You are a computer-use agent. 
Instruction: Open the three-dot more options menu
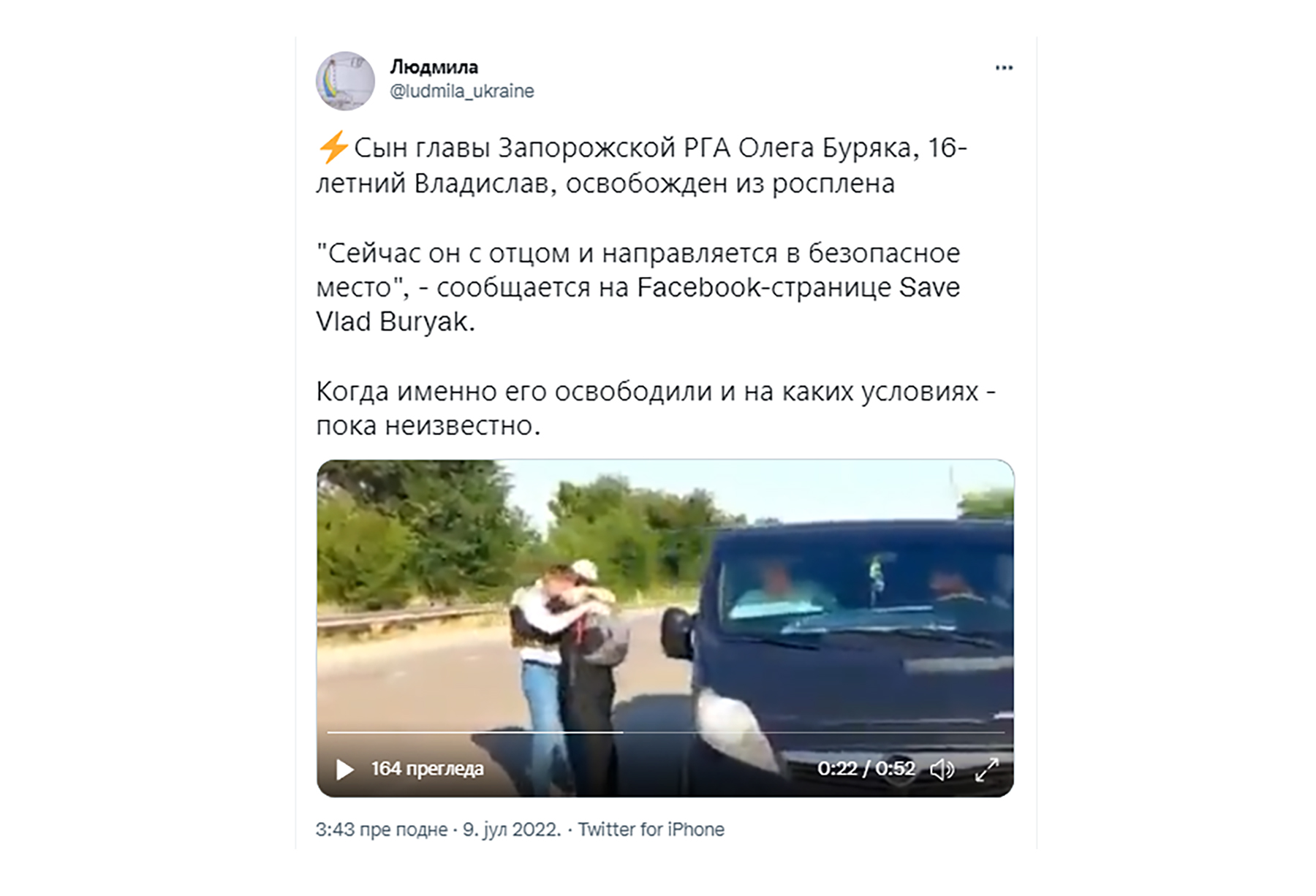[x=1004, y=68]
